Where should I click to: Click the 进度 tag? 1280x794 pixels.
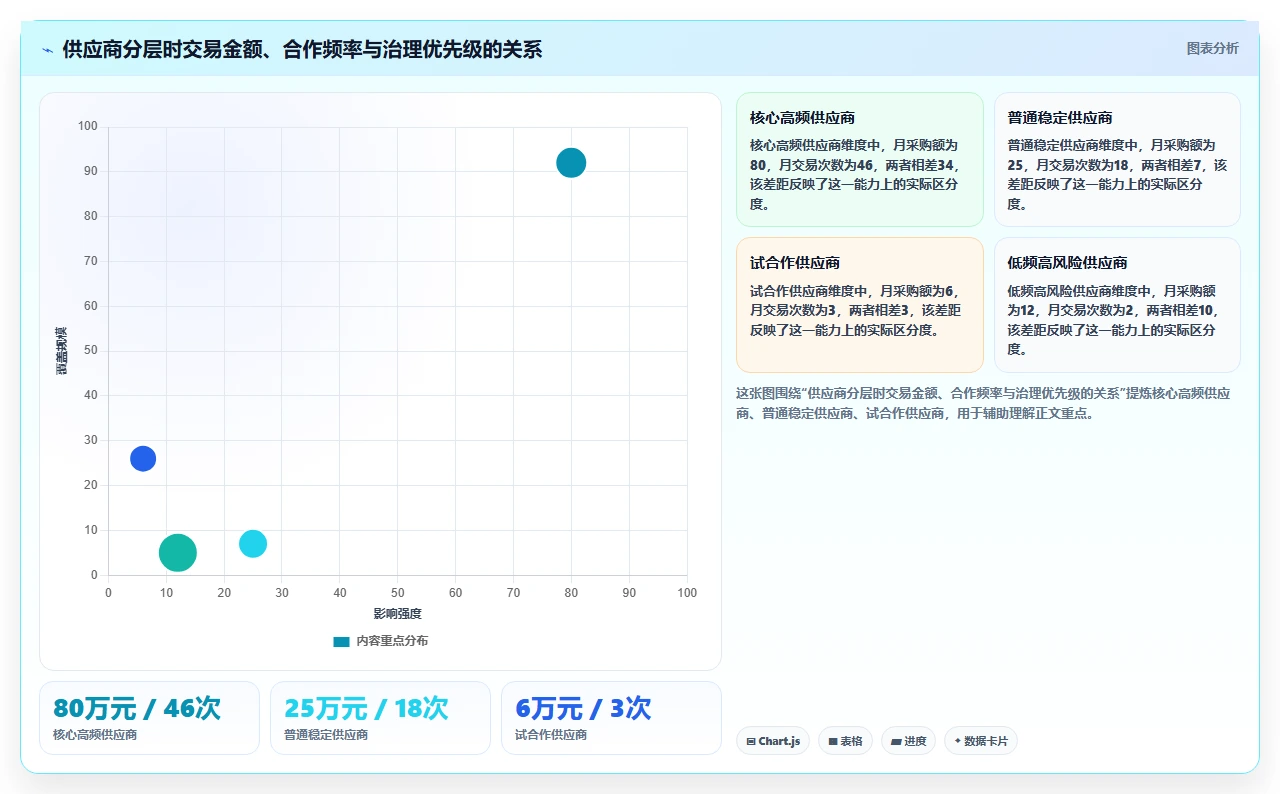click(x=908, y=741)
